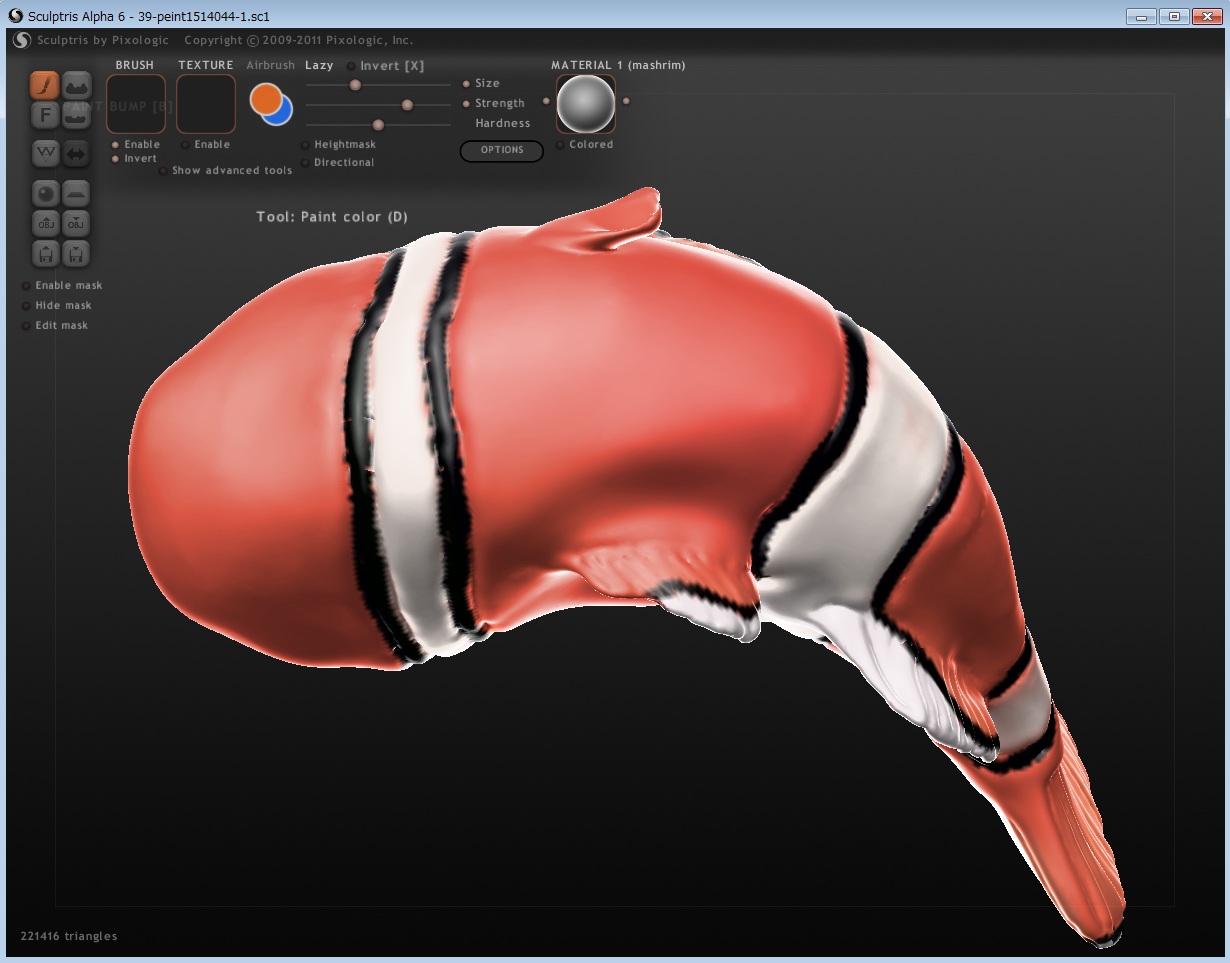Click the Size slider handle
The height and width of the screenshot is (963, 1230).
click(x=354, y=85)
